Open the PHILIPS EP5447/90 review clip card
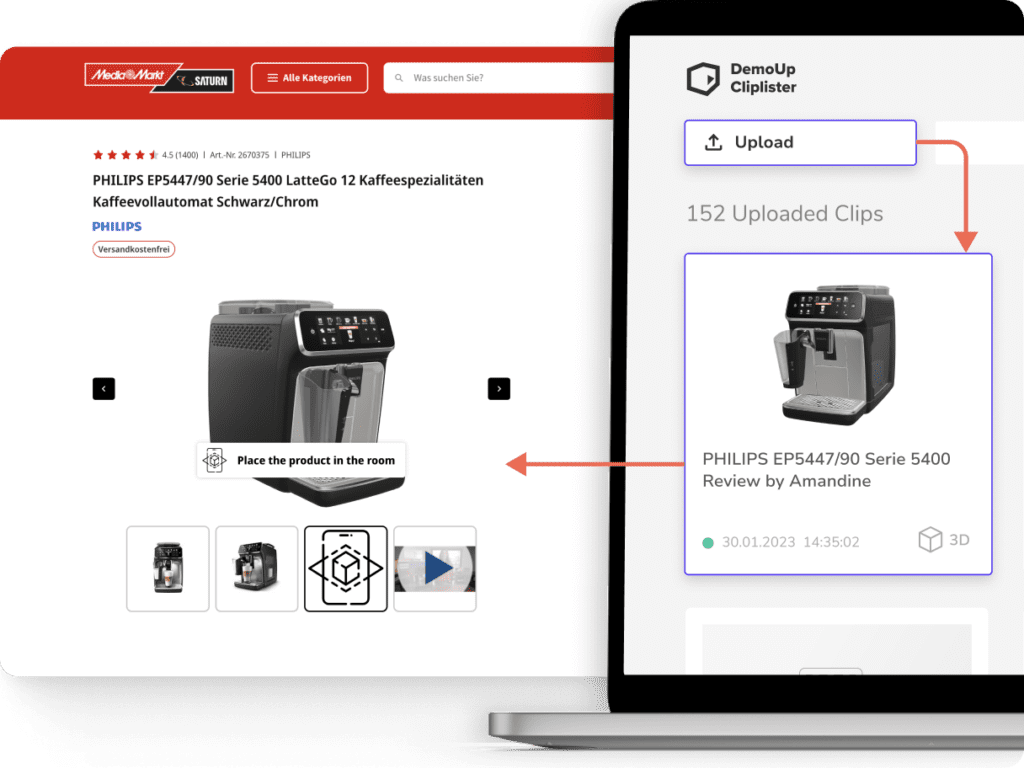This screenshot has height=768, width=1024. [837, 413]
